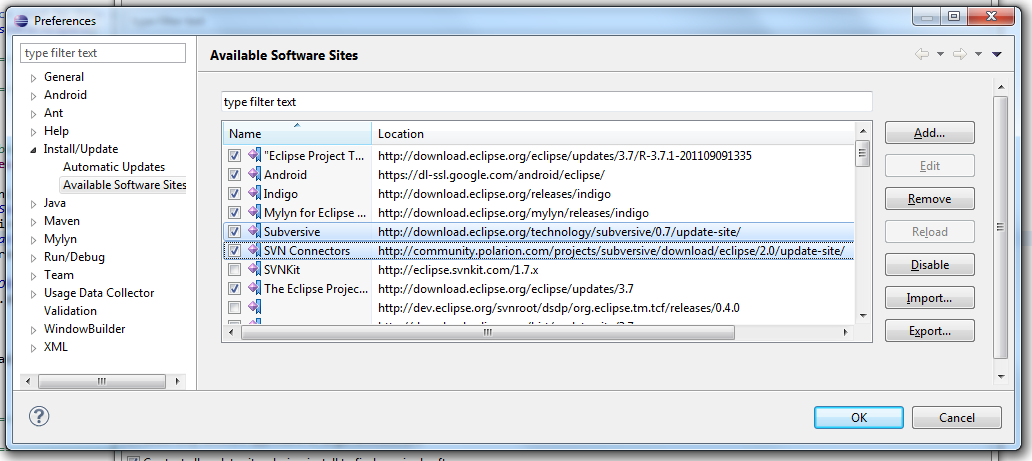Click the Subversive site repository icon
The height and width of the screenshot is (461, 1032).
click(254, 231)
